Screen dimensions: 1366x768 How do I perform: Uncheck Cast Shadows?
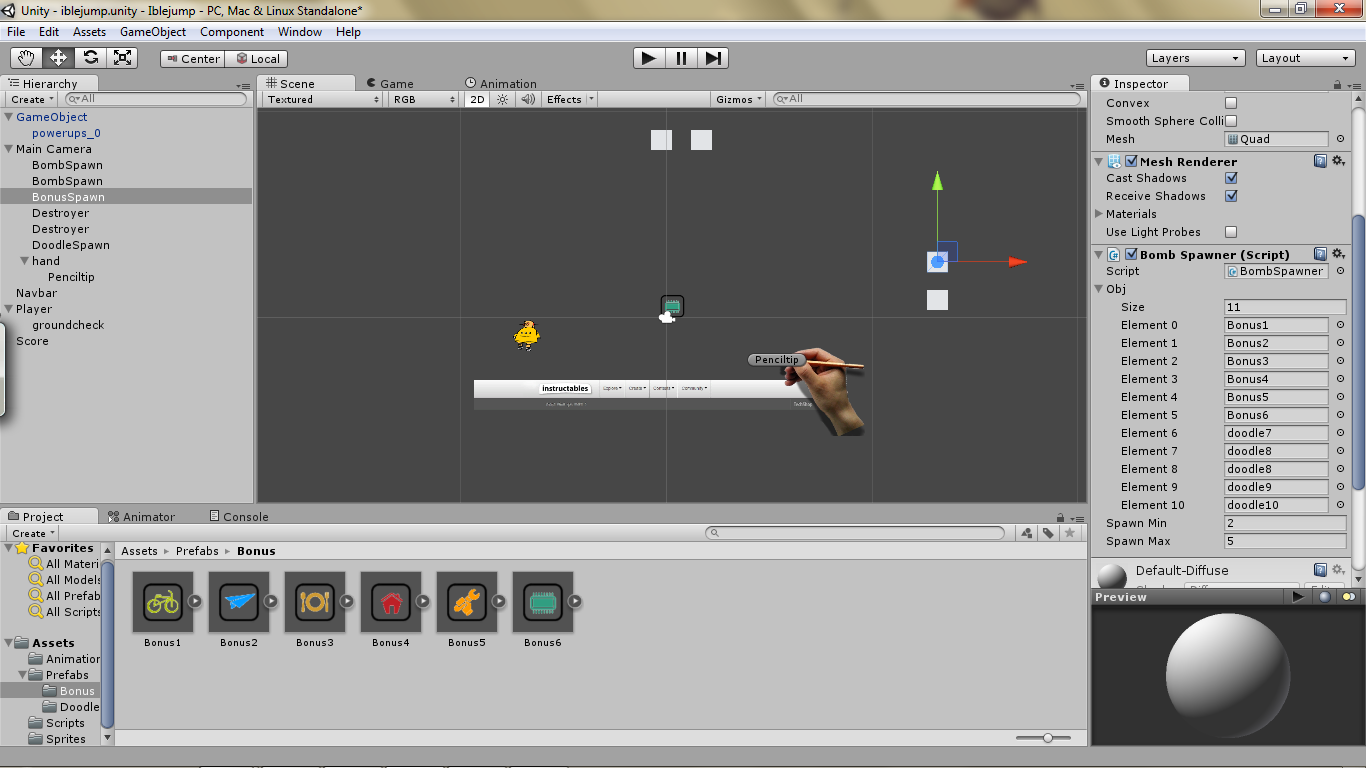(1231, 178)
